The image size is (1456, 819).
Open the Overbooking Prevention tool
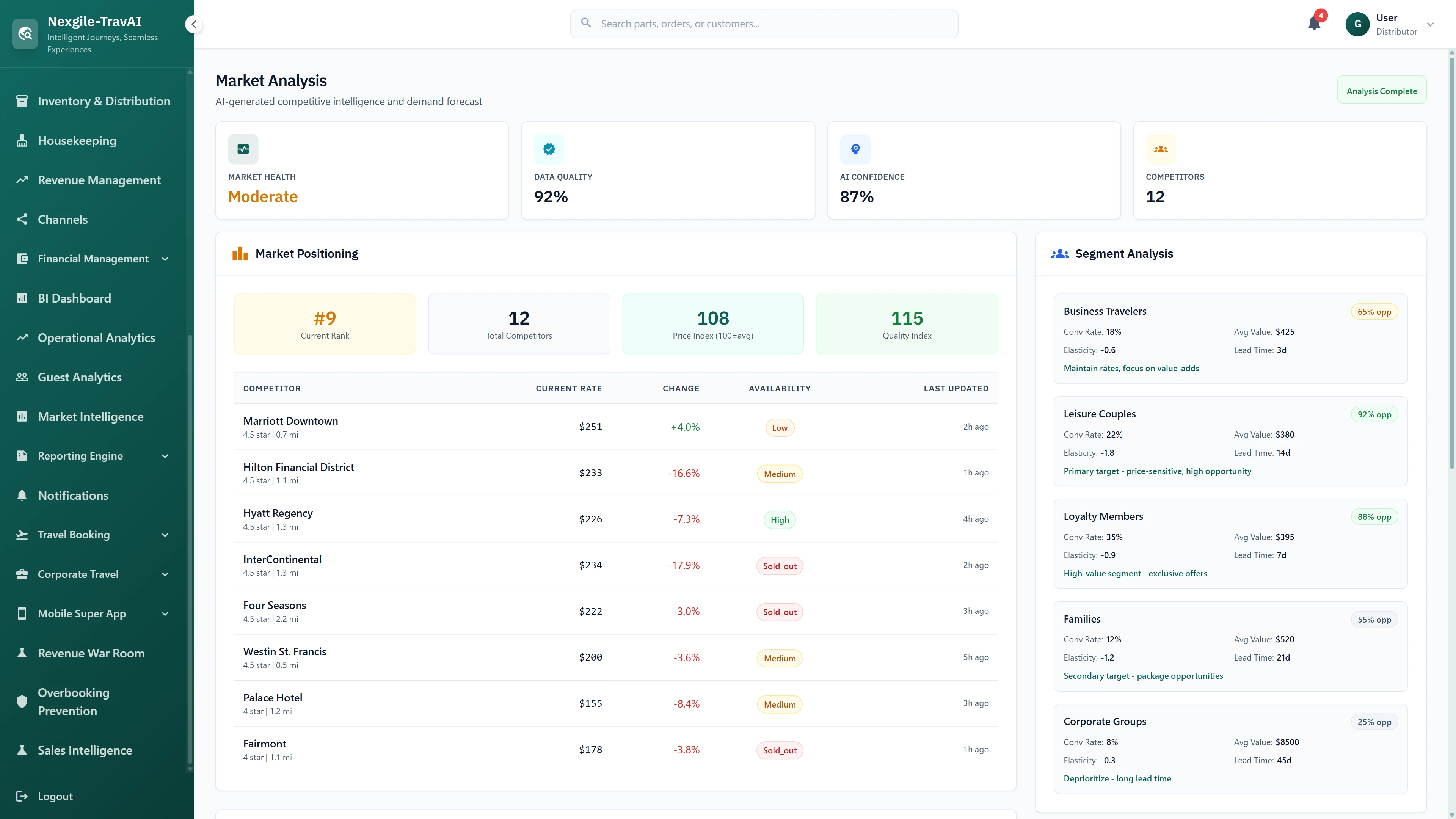(x=74, y=701)
